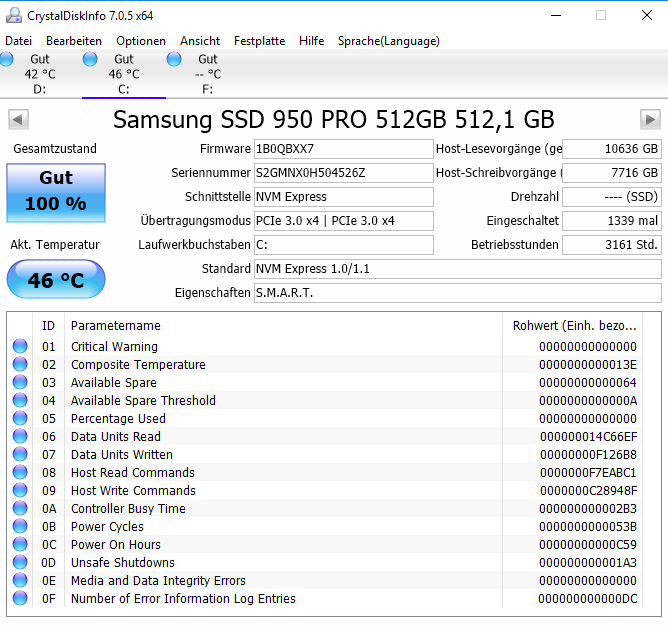The image size is (668, 625).
Task: Click status orb of Percentage Used row
Action: tap(20, 418)
